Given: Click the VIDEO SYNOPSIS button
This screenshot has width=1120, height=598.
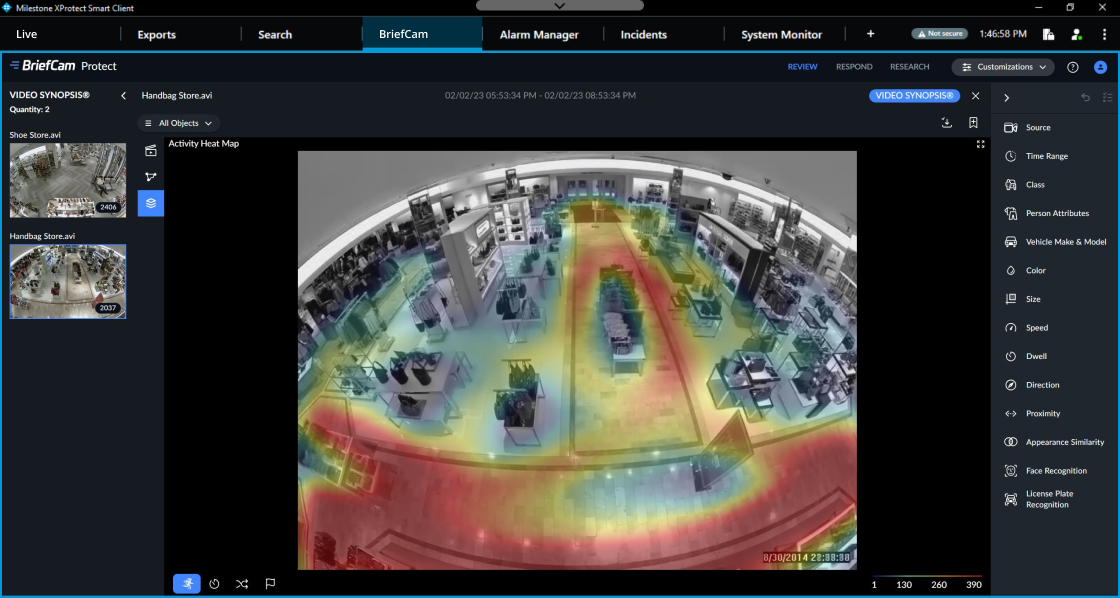Looking at the screenshot, I should click(914, 96).
